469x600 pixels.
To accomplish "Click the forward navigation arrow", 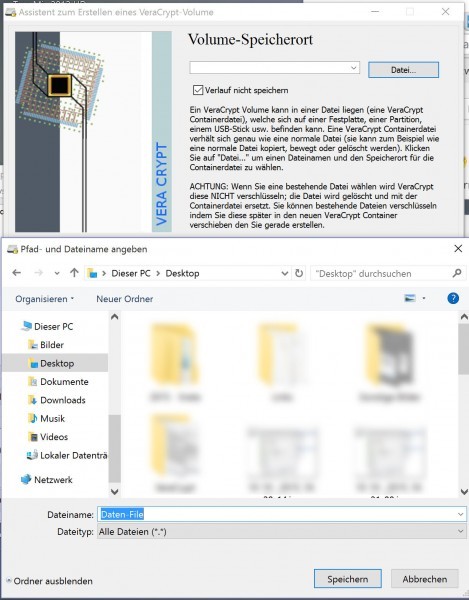I will point(38,273).
